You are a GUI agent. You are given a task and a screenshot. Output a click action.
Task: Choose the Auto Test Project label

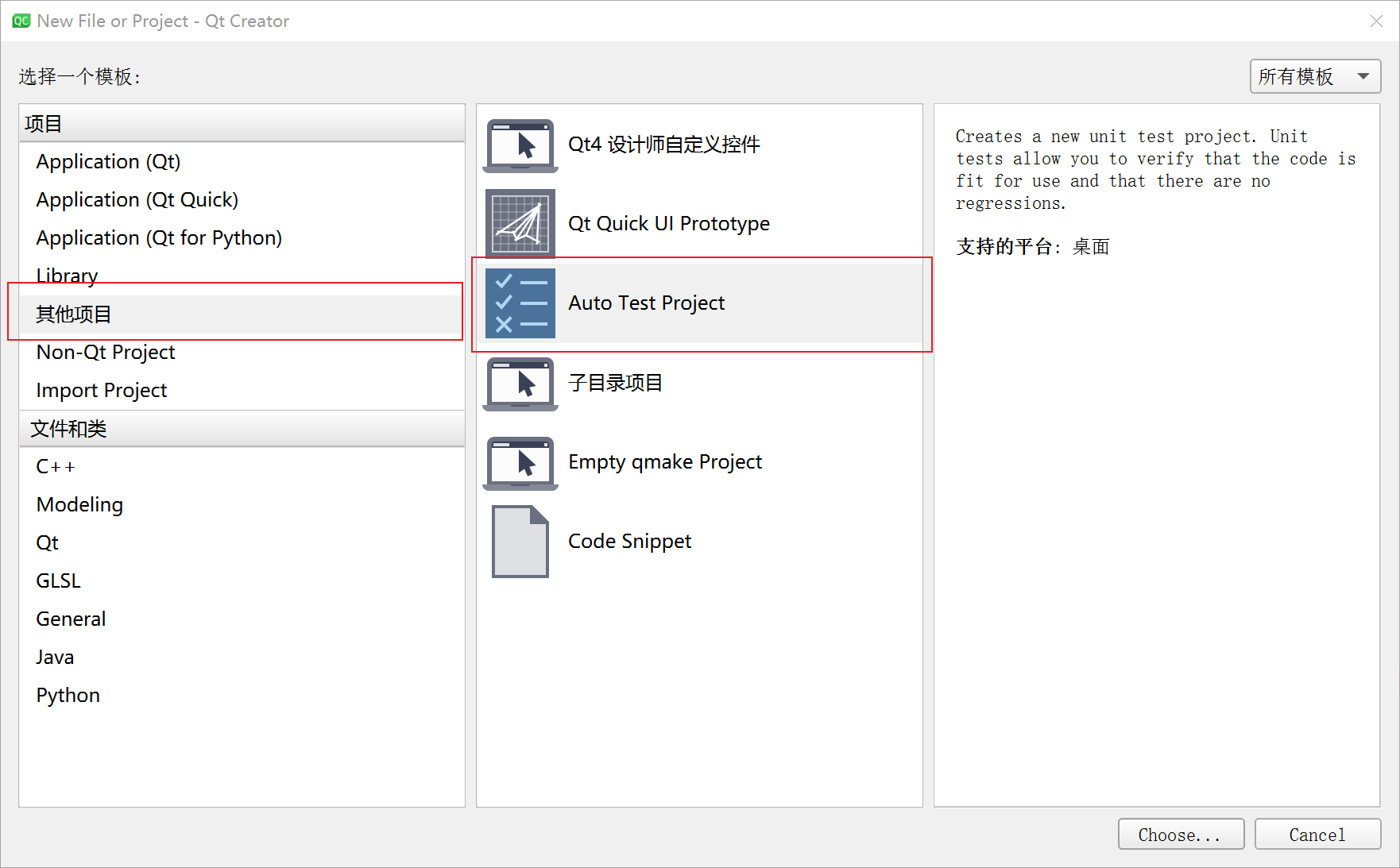pos(646,303)
